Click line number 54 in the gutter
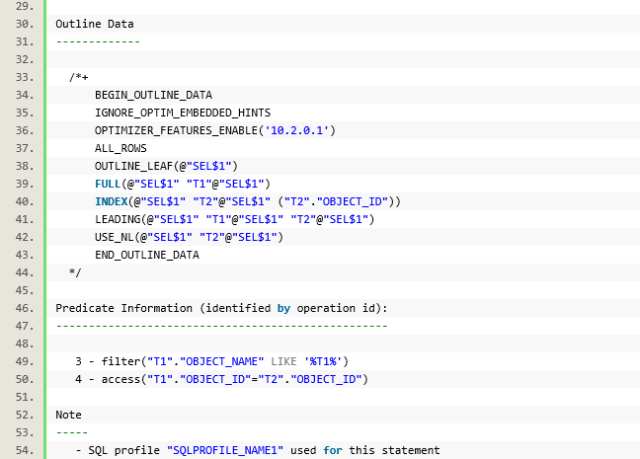 tap(21, 451)
